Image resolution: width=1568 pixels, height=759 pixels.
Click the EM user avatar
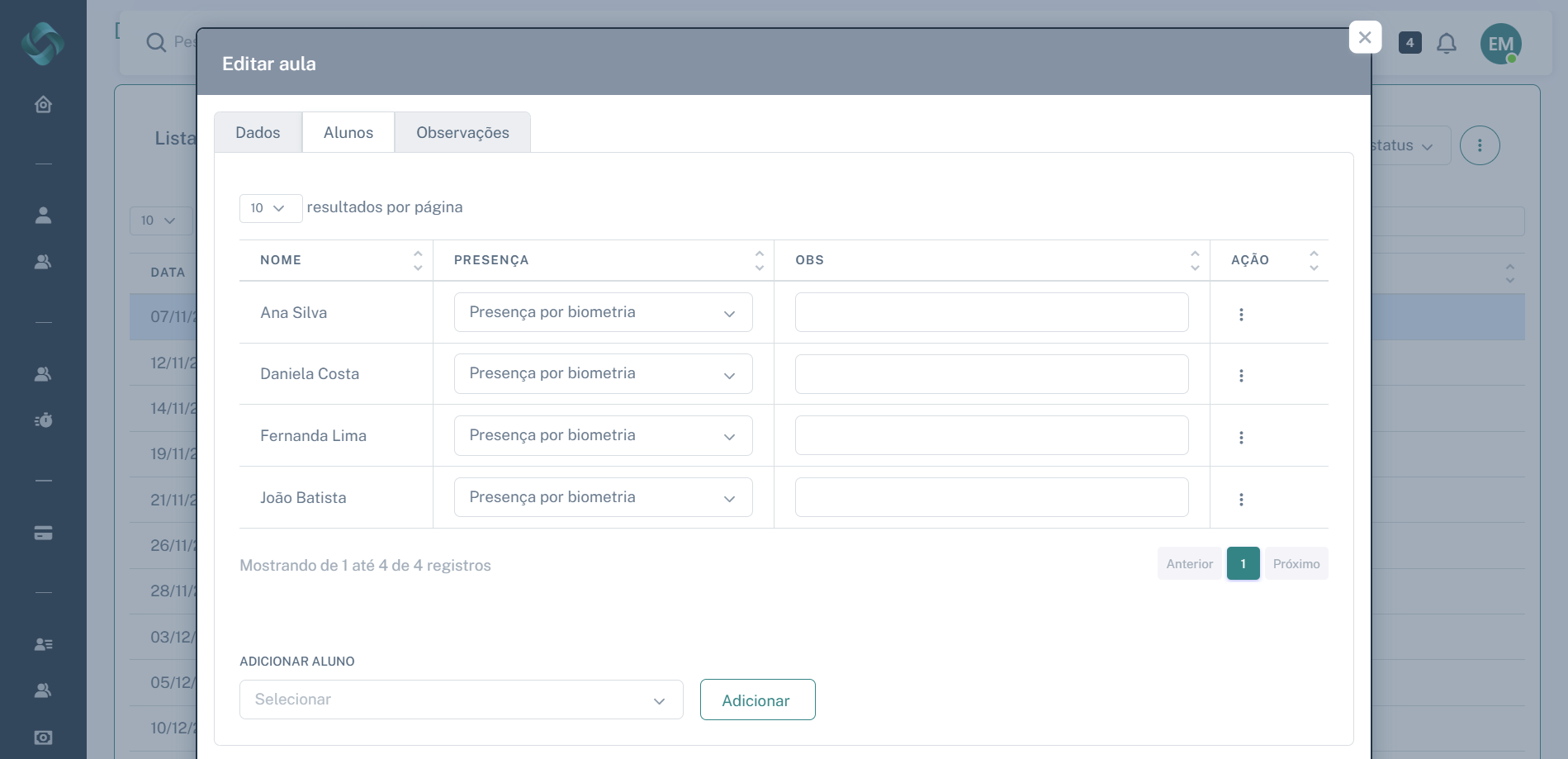tap(1499, 44)
